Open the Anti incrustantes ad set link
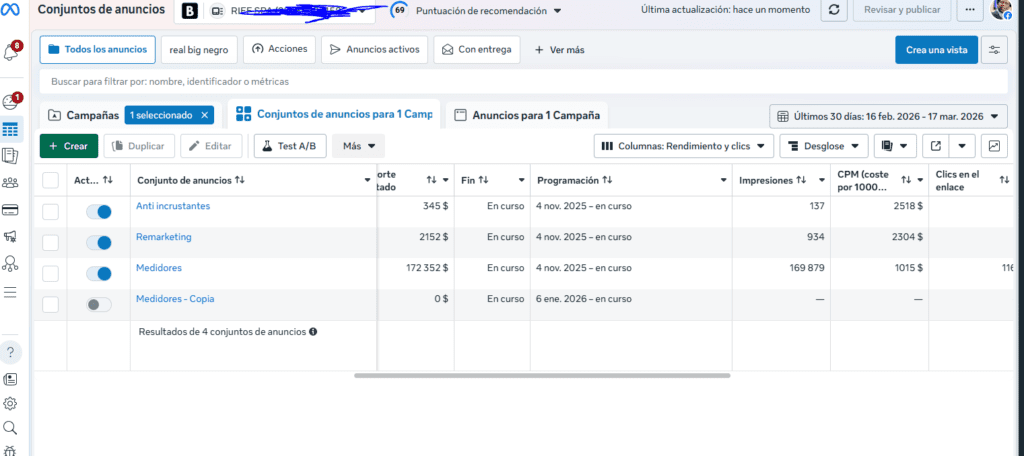This screenshot has height=456, width=1024. (173, 206)
